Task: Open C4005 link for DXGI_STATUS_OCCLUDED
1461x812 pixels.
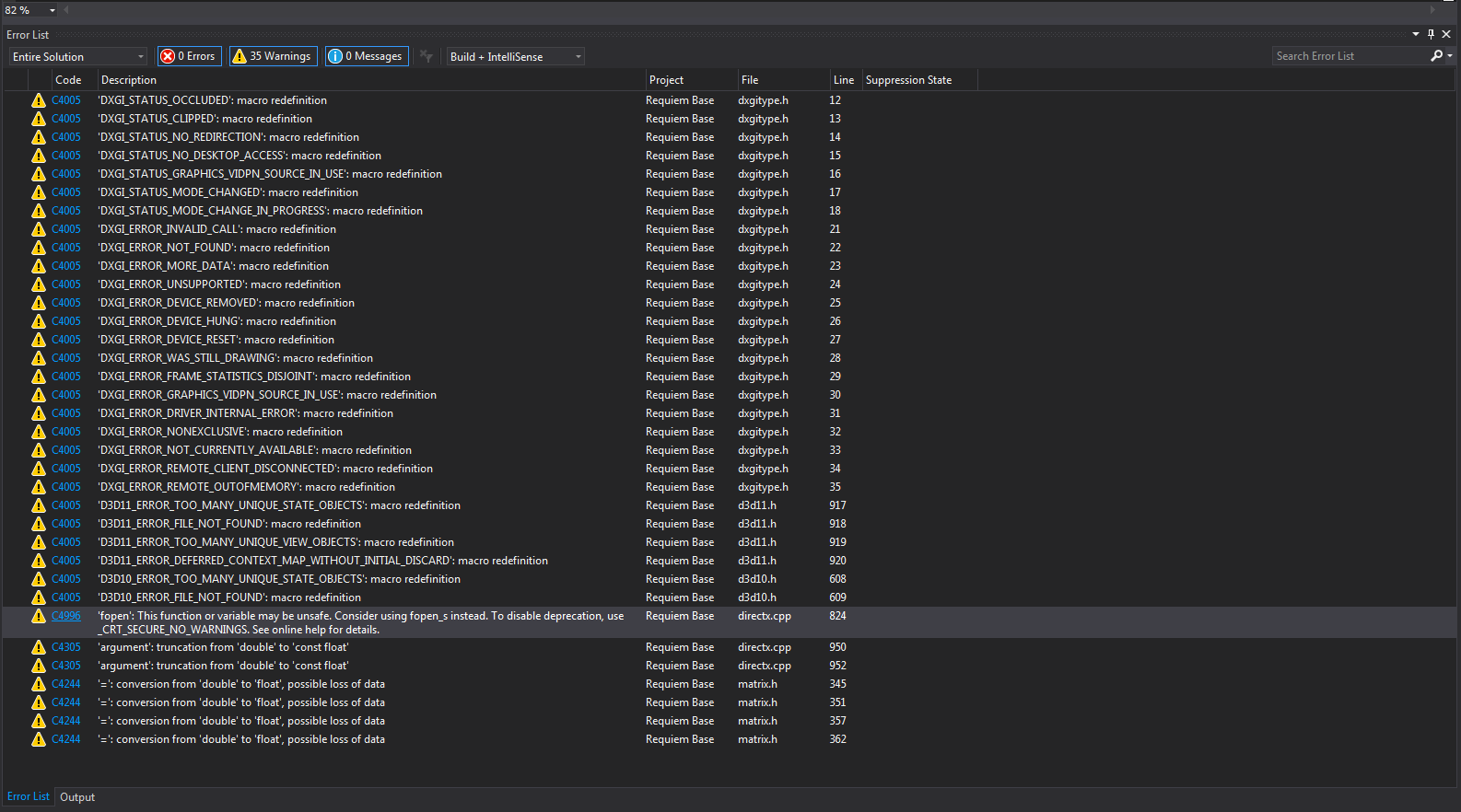Action: [x=66, y=100]
